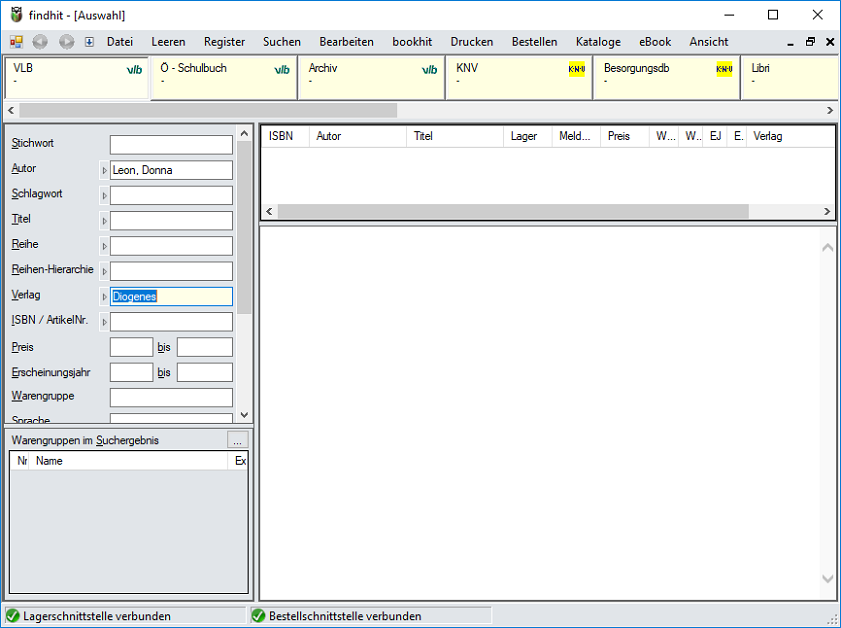Viewport: 841px width, 628px height.
Task: Expand the Autor register arrow
Action: [x=104, y=171]
